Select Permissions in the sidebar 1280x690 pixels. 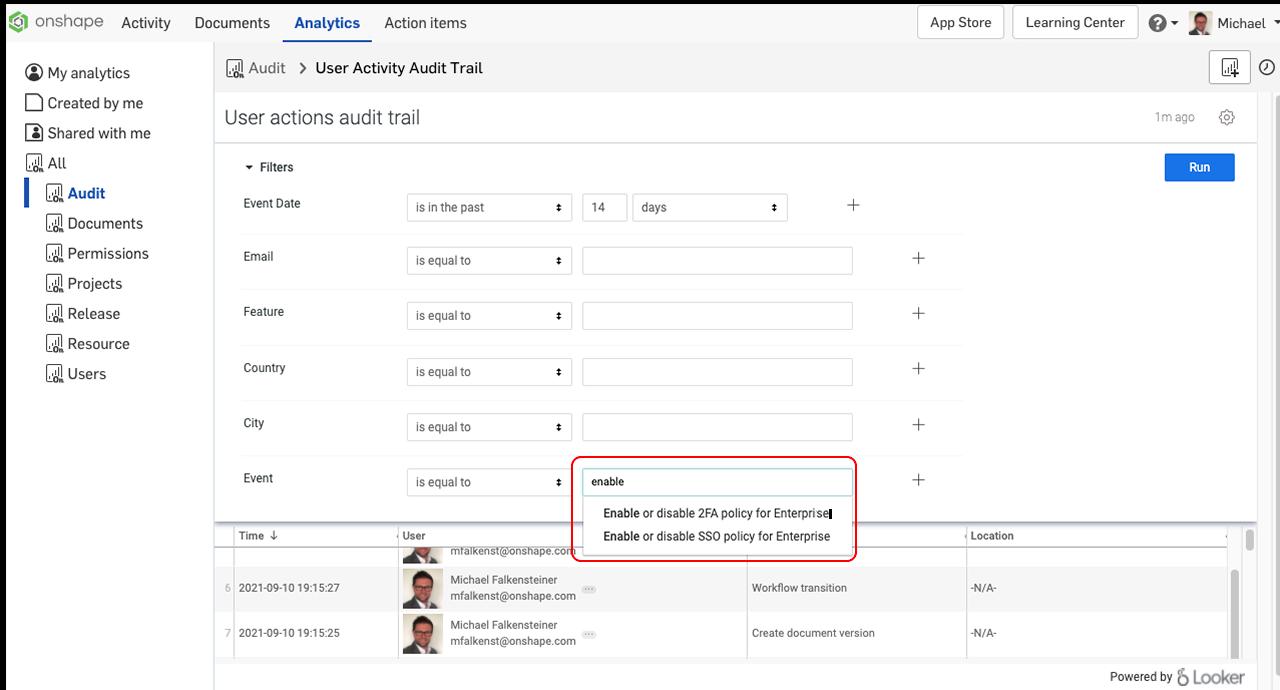click(108, 253)
